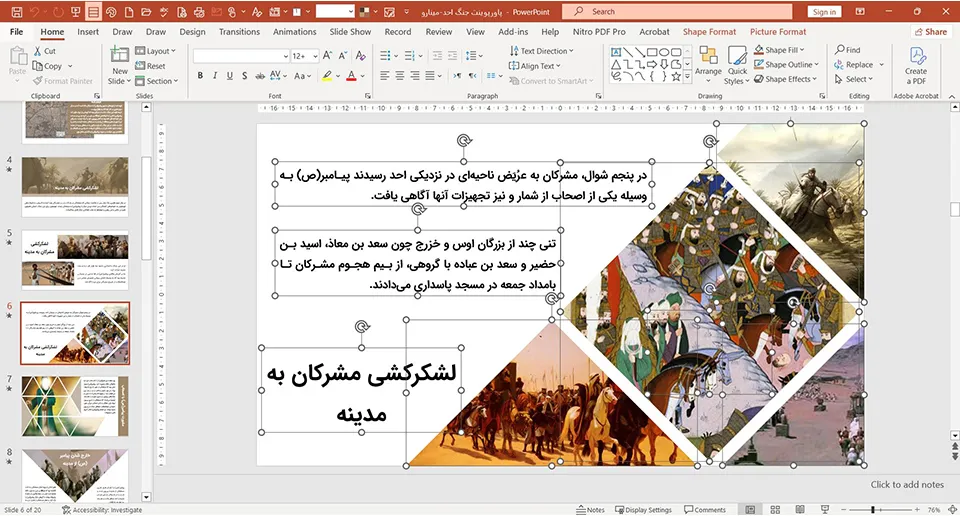
Task: Save the presentation from the quick access toolbar
Action: (x=17, y=12)
